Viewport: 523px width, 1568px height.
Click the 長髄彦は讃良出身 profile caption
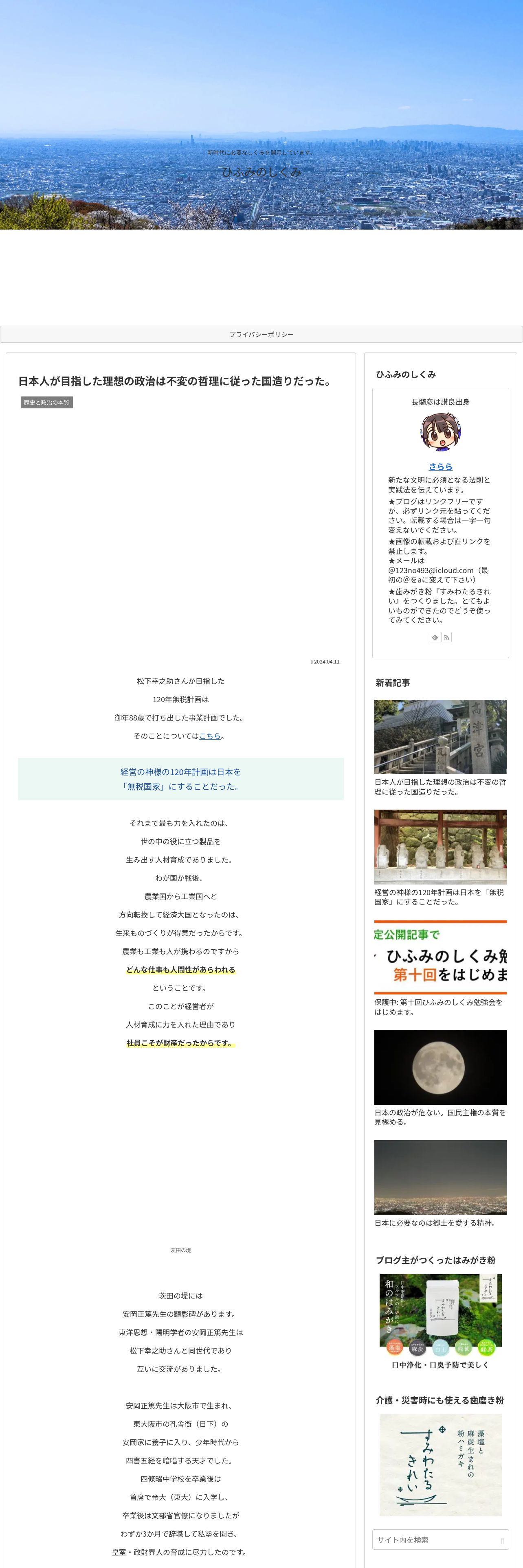[440, 402]
